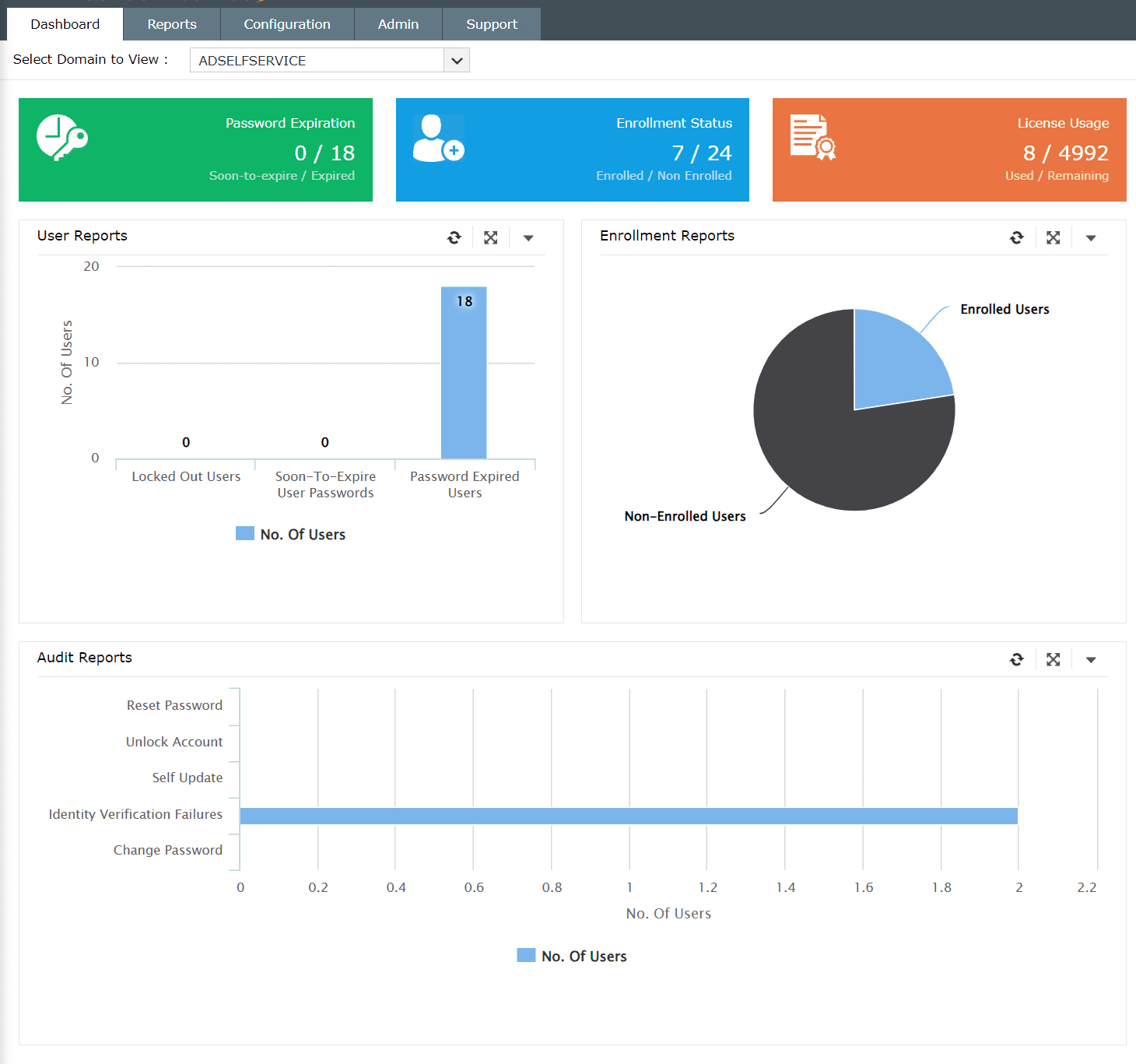The width and height of the screenshot is (1136, 1064).
Task: Click the Non-Enrolled Users pie label
Action: tap(685, 516)
